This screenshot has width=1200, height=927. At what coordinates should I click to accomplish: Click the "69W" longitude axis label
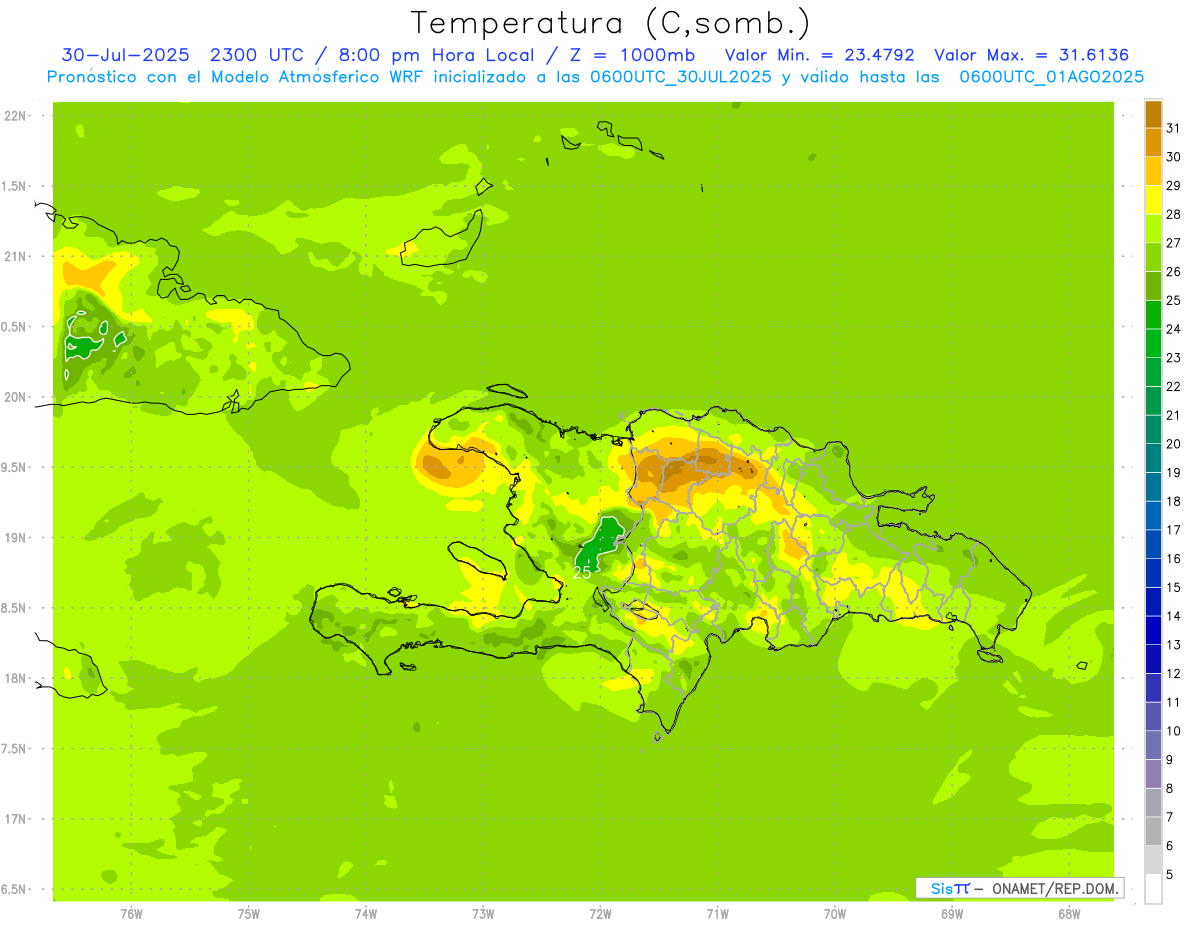tap(952, 914)
